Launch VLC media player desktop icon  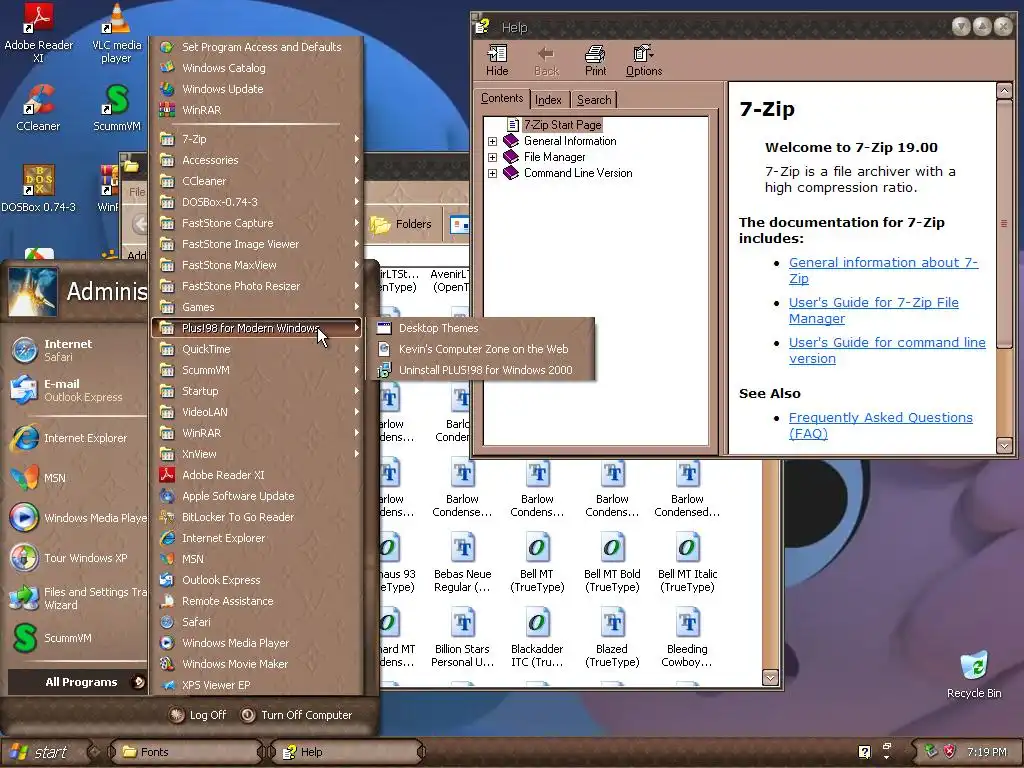[x=116, y=33]
